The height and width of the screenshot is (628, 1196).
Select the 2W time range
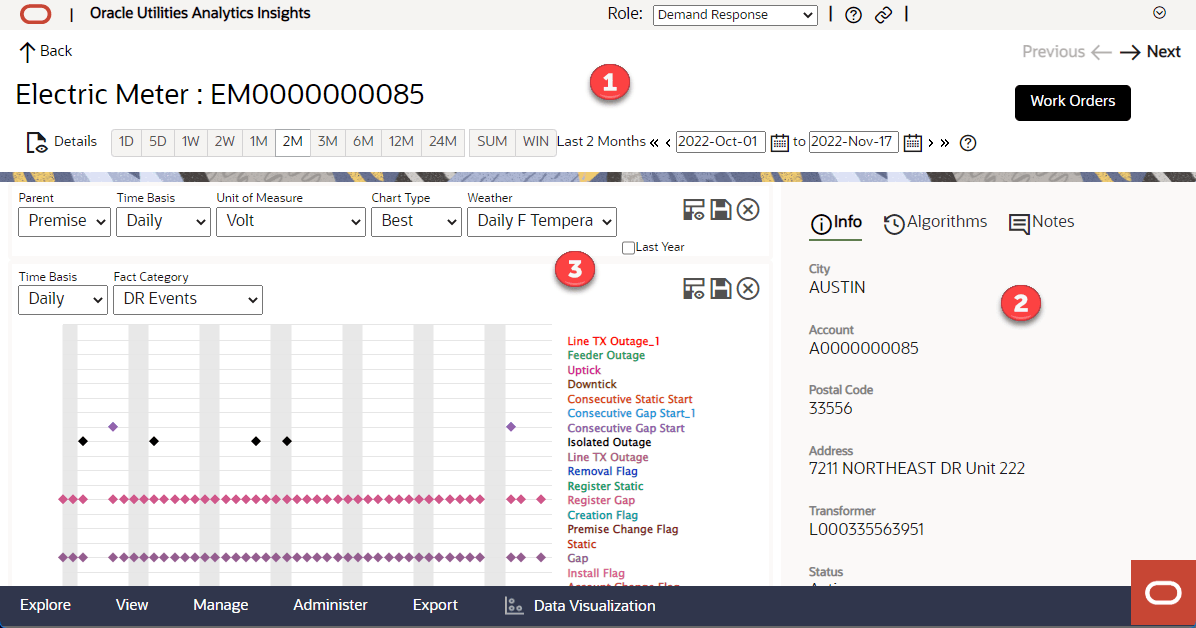(224, 142)
